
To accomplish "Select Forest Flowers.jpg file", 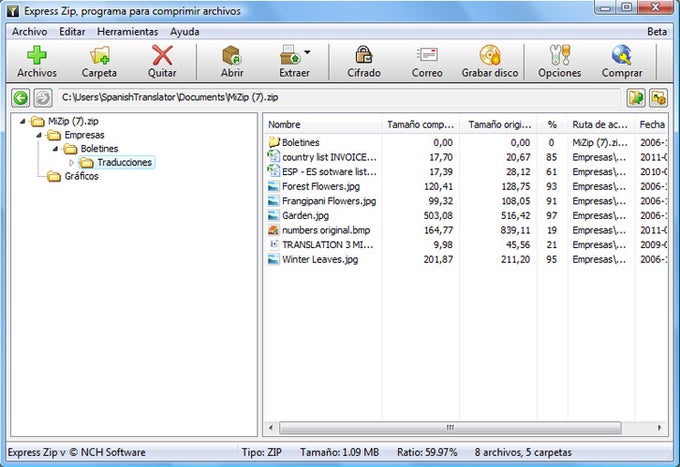I will click(466, 186).
